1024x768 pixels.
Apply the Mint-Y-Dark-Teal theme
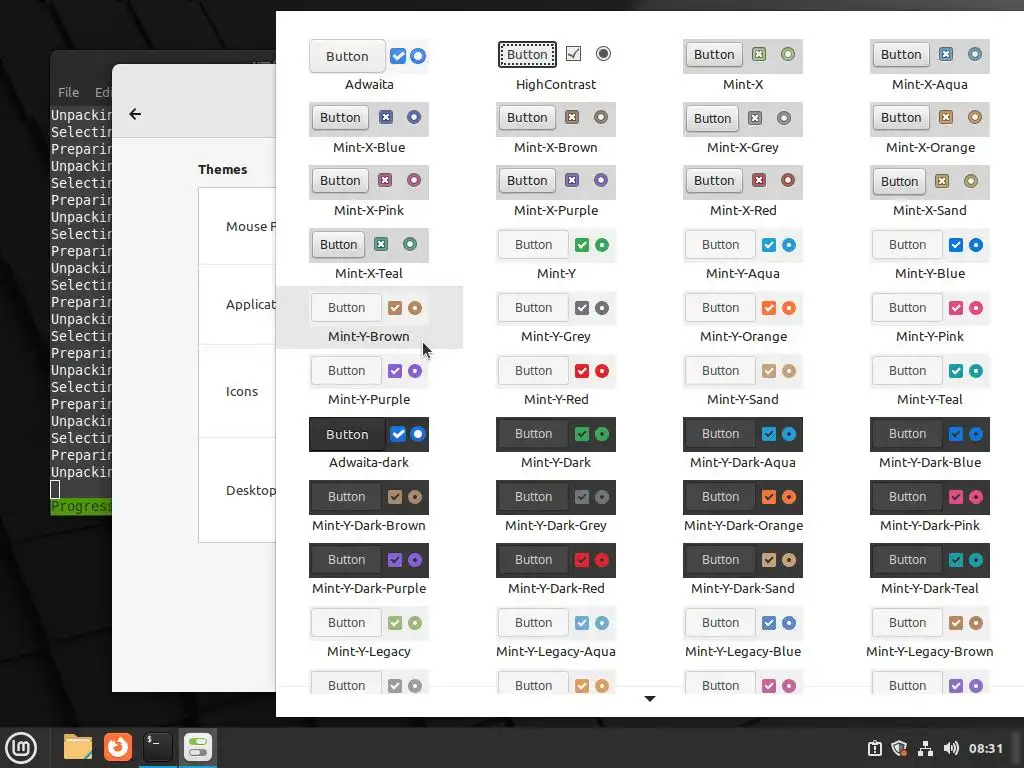[x=929, y=570]
